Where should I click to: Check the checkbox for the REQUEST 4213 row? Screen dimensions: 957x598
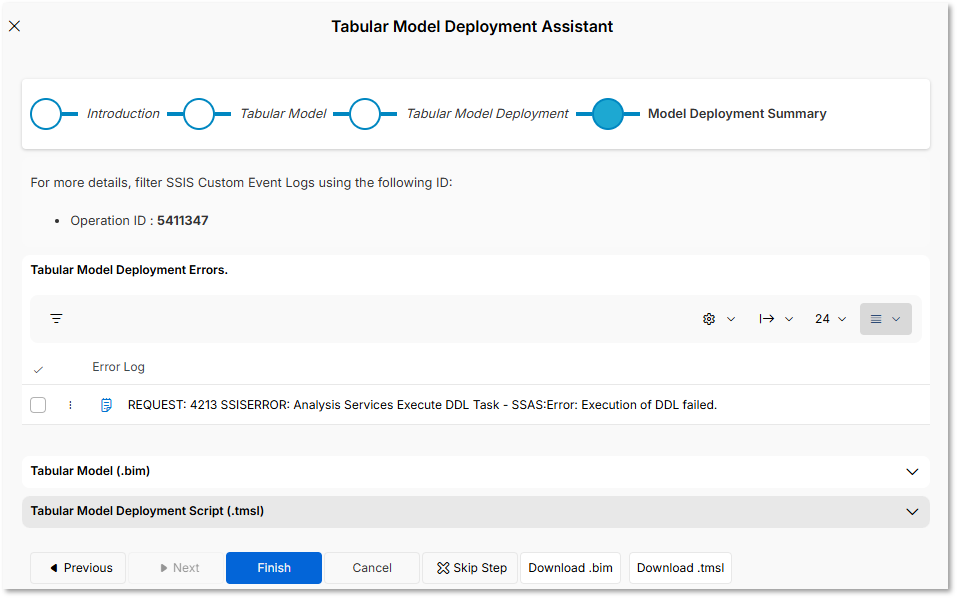(x=38, y=405)
